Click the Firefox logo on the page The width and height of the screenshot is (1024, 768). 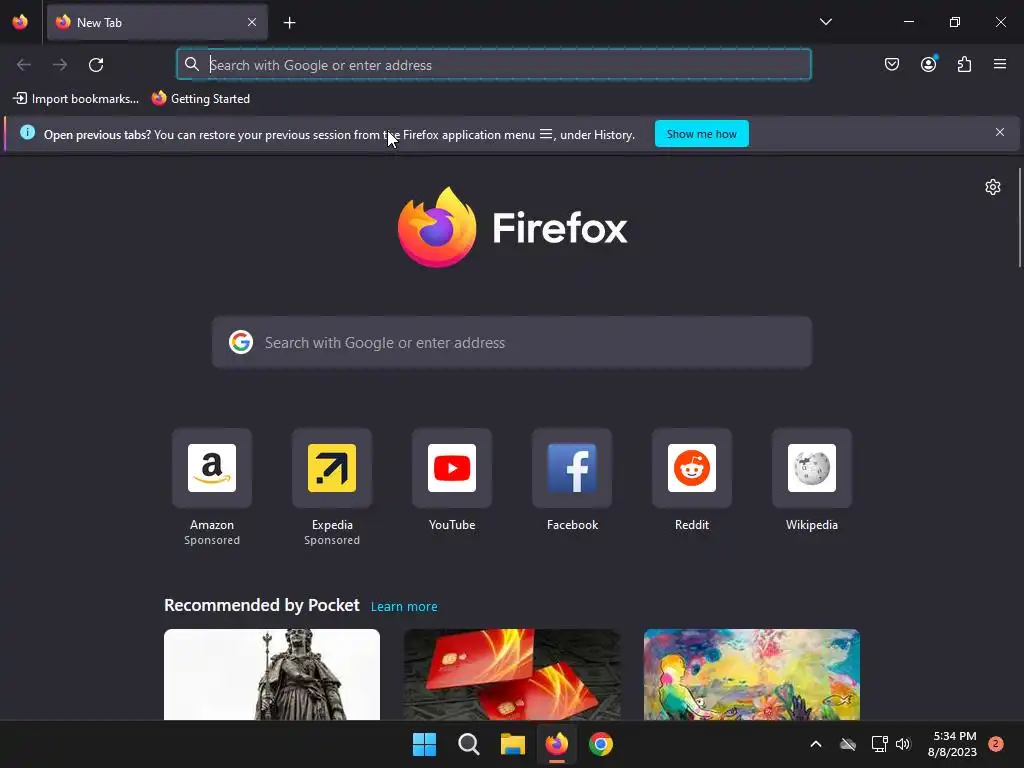coord(513,227)
